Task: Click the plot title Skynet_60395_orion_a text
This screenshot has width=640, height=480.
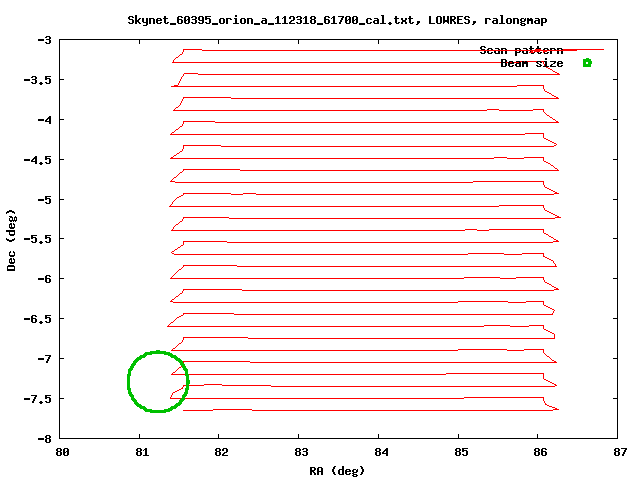Action: (337, 20)
